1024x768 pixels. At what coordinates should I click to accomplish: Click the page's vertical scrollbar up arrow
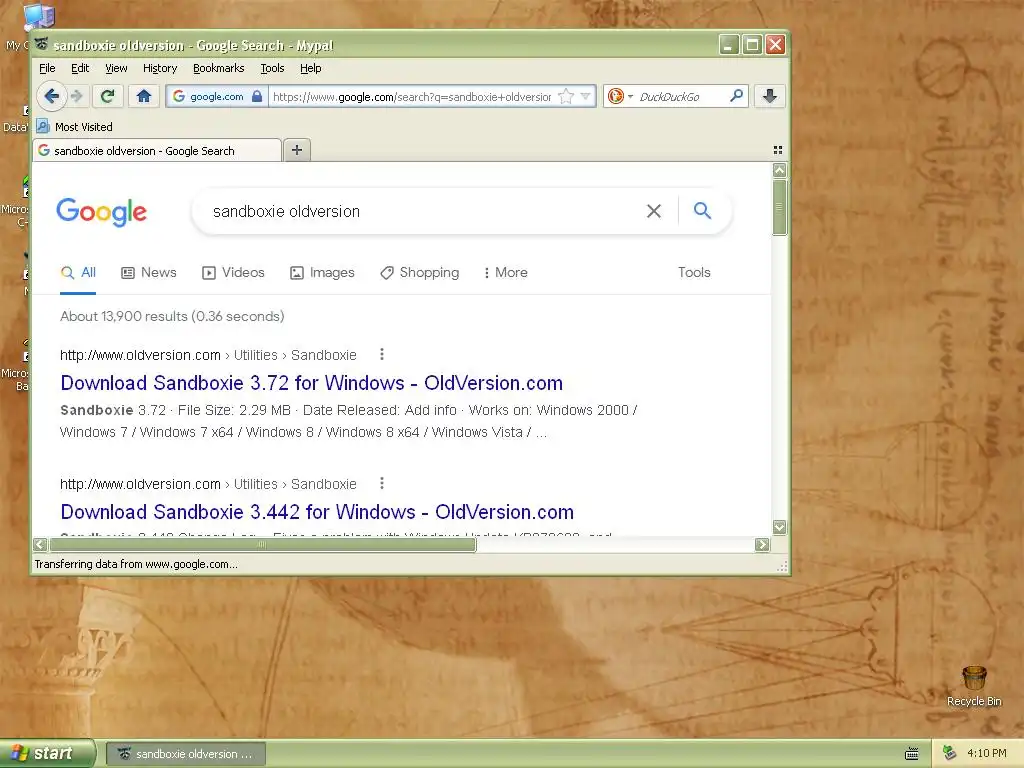779,171
